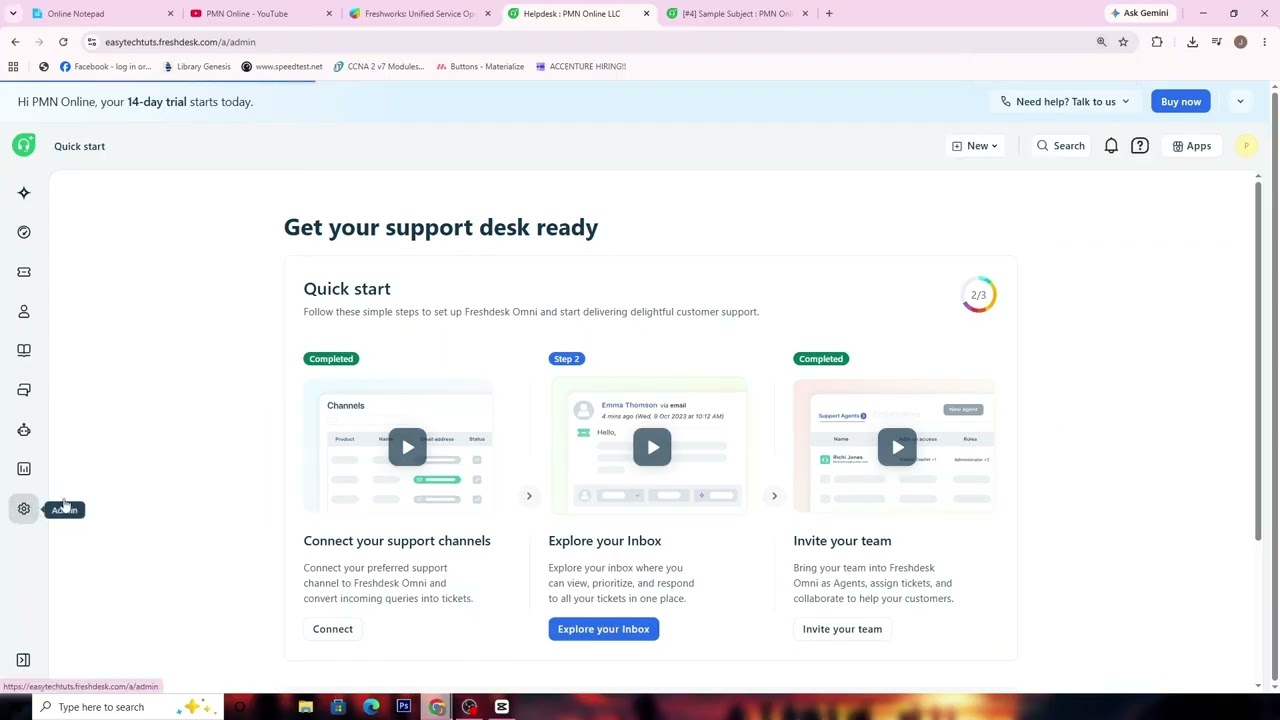Expand the sidebar using bottom panel icon
The width and height of the screenshot is (1280, 720).
coord(24,660)
